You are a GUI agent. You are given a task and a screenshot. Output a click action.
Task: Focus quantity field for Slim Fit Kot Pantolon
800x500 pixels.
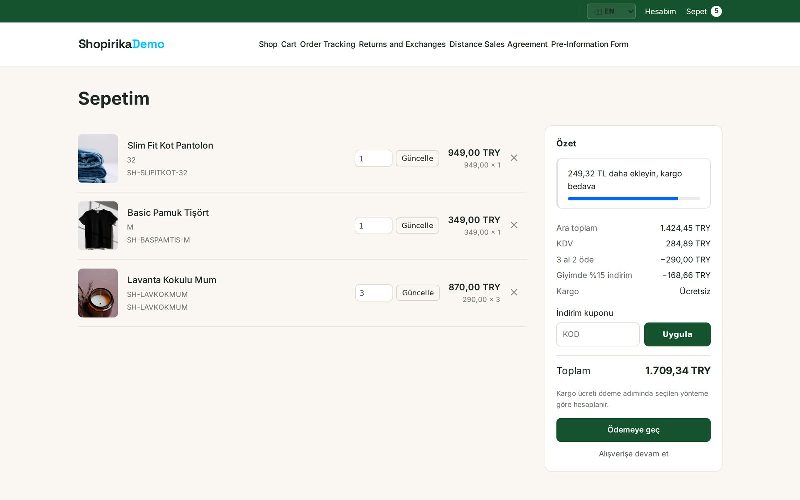pyautogui.click(x=373, y=158)
